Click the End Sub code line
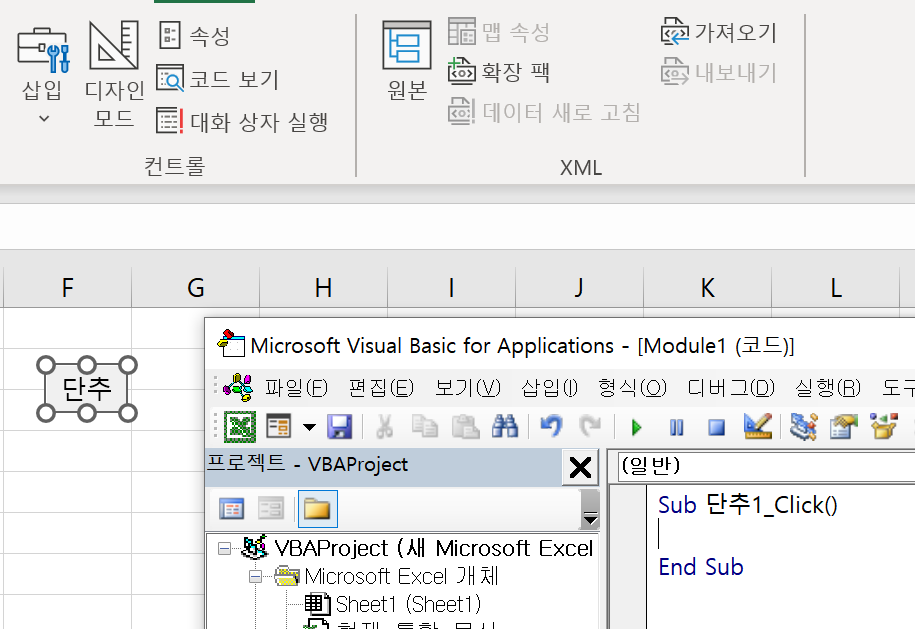The height and width of the screenshot is (629, 915). coord(701,567)
